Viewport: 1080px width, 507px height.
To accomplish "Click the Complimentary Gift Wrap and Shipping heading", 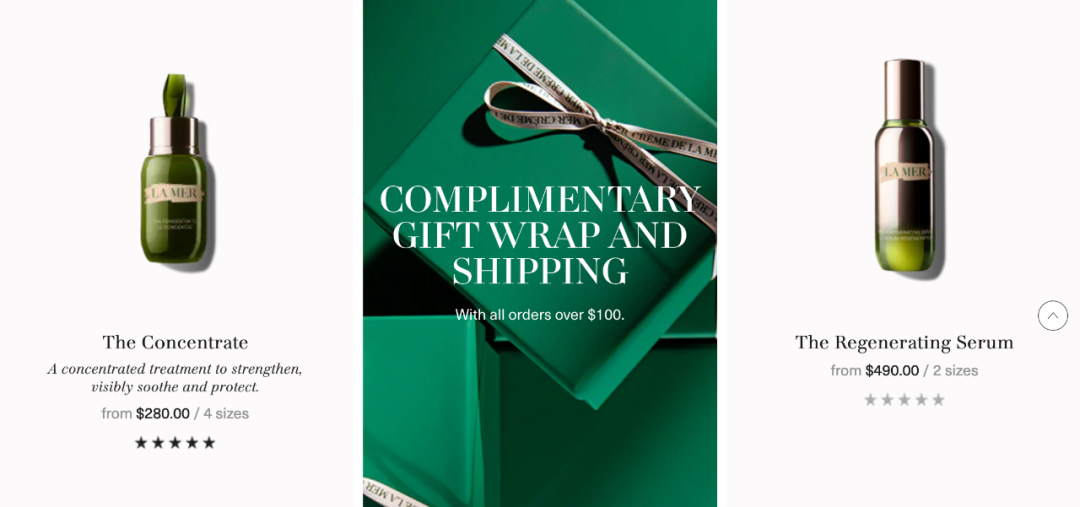I will (x=539, y=235).
